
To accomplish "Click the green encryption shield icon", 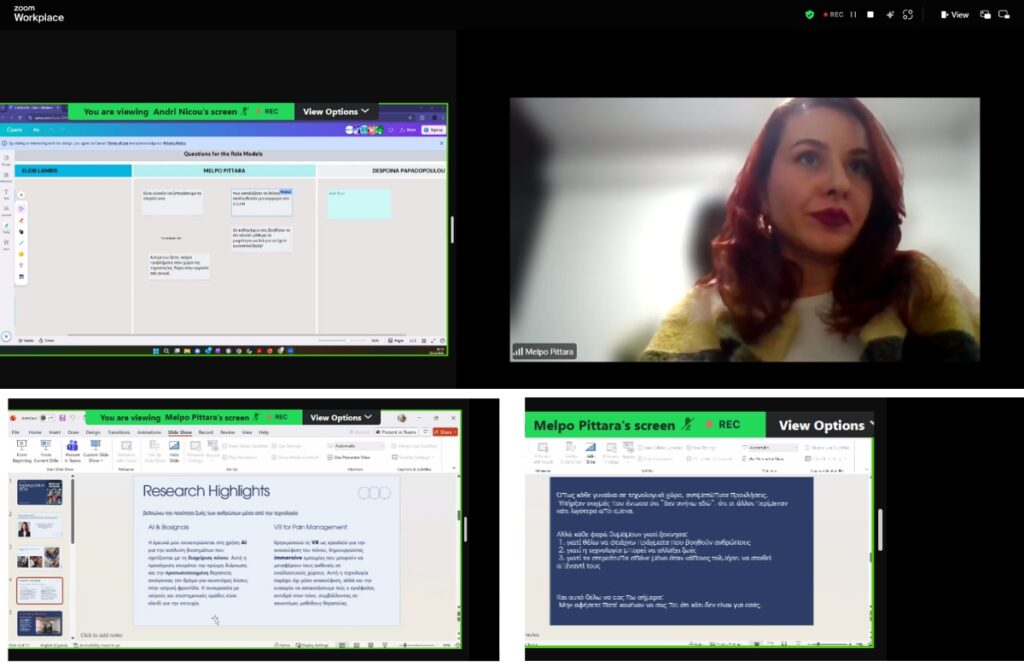I will tap(810, 15).
